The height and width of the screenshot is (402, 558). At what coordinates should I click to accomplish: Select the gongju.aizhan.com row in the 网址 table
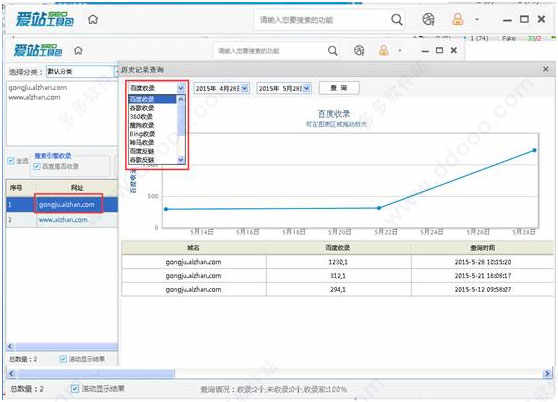coord(62,205)
